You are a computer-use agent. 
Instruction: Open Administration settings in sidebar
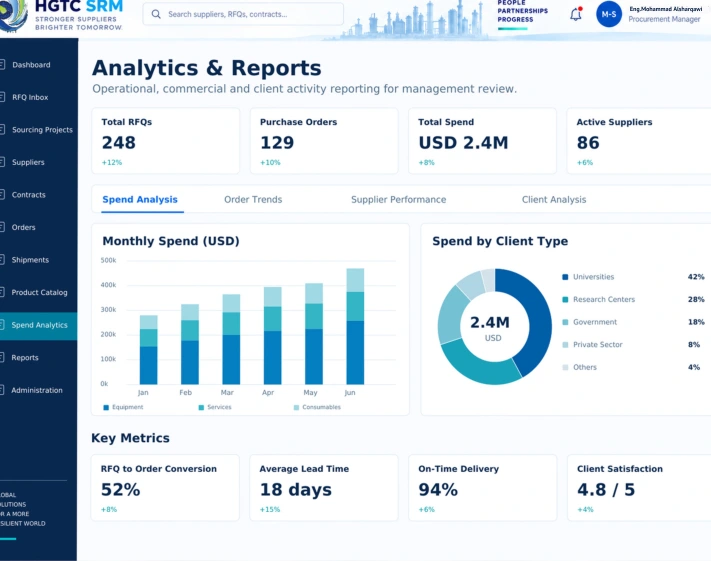[x=39, y=390]
